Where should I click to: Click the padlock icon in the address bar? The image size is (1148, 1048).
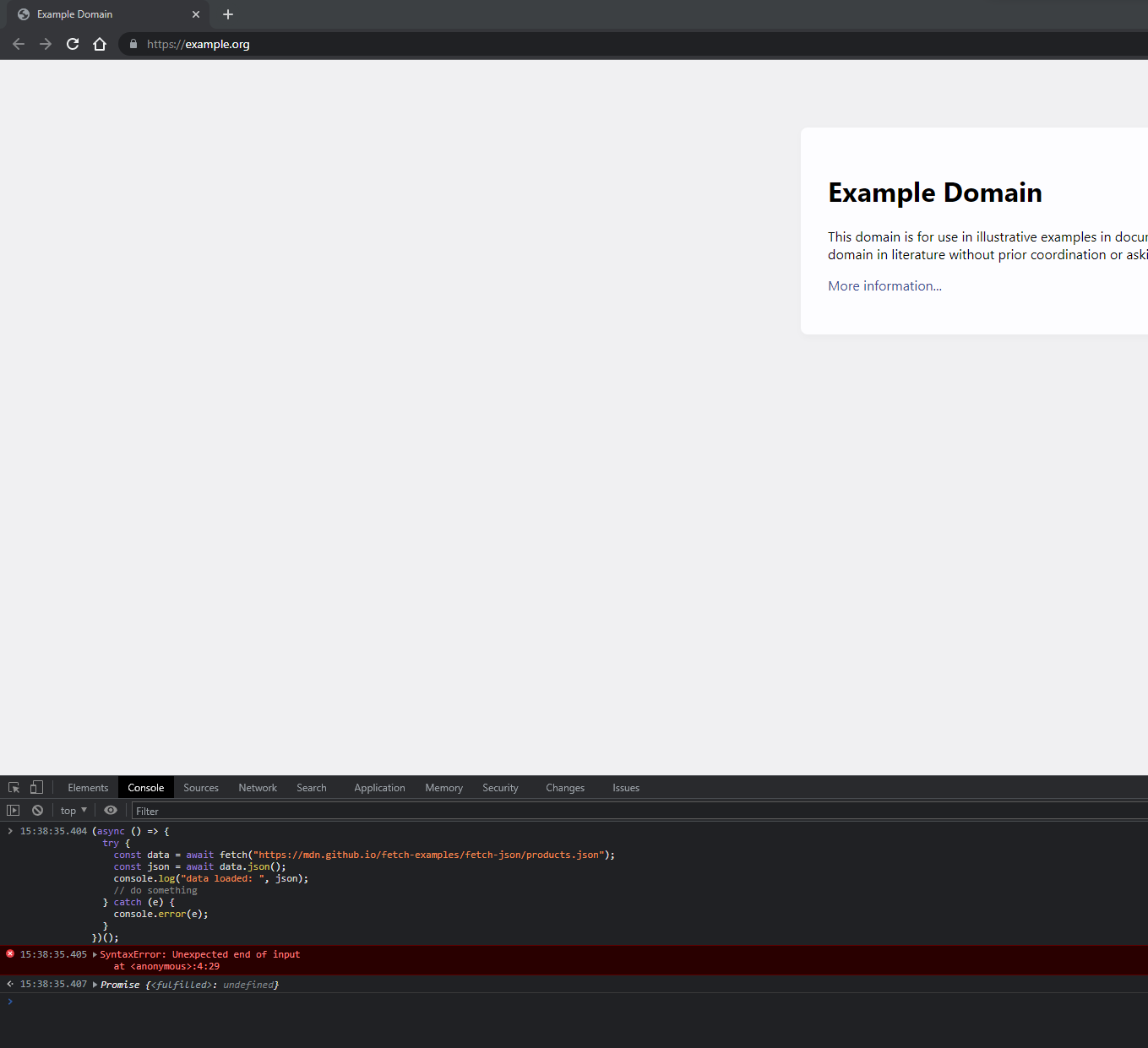(133, 44)
